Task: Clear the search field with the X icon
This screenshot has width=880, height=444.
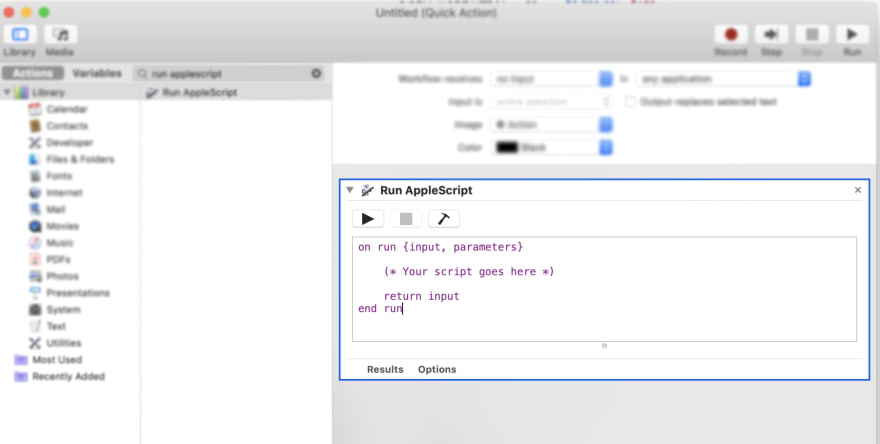Action: coord(317,74)
